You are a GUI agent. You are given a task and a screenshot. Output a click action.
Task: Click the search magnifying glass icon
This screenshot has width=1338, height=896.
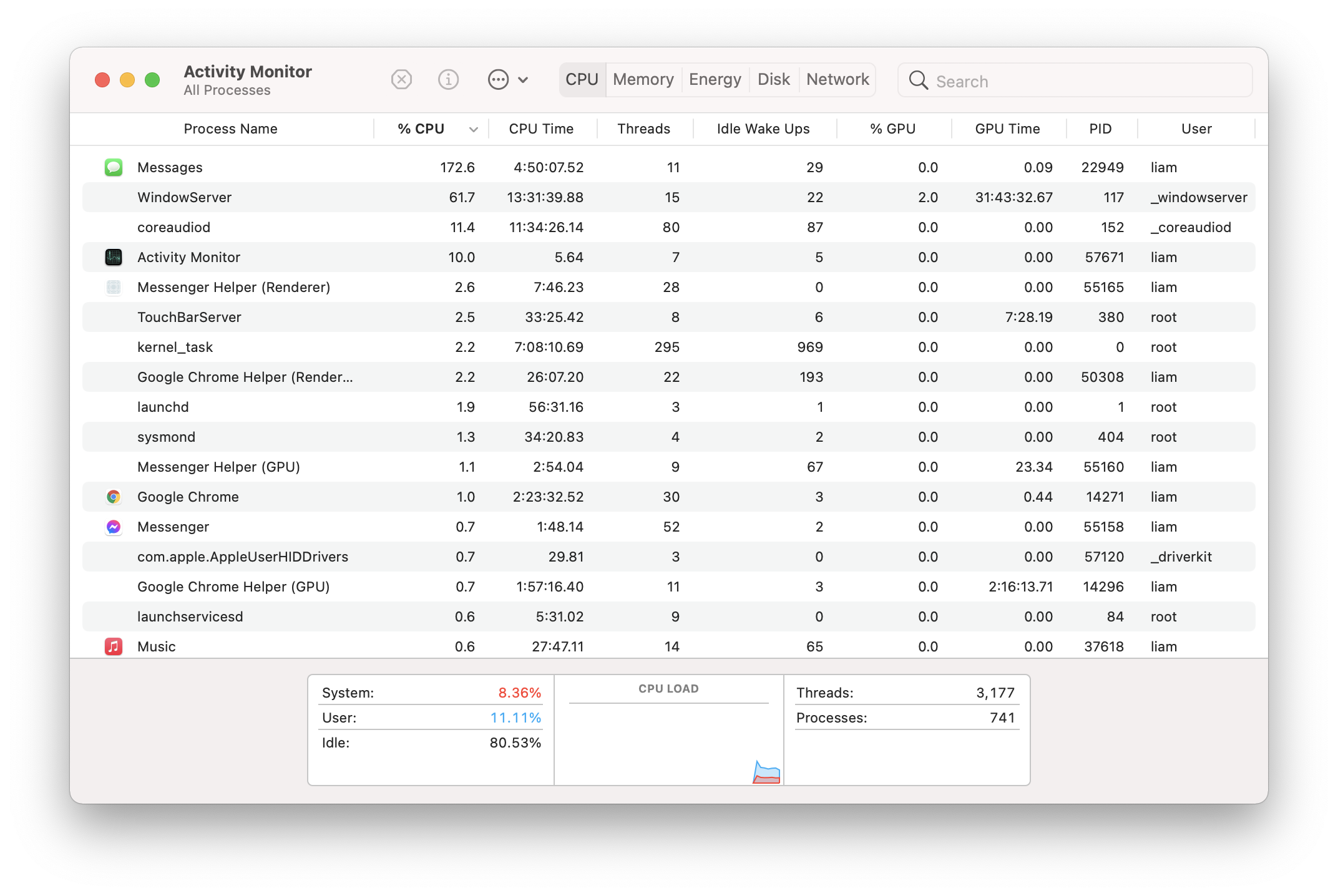[x=918, y=80]
